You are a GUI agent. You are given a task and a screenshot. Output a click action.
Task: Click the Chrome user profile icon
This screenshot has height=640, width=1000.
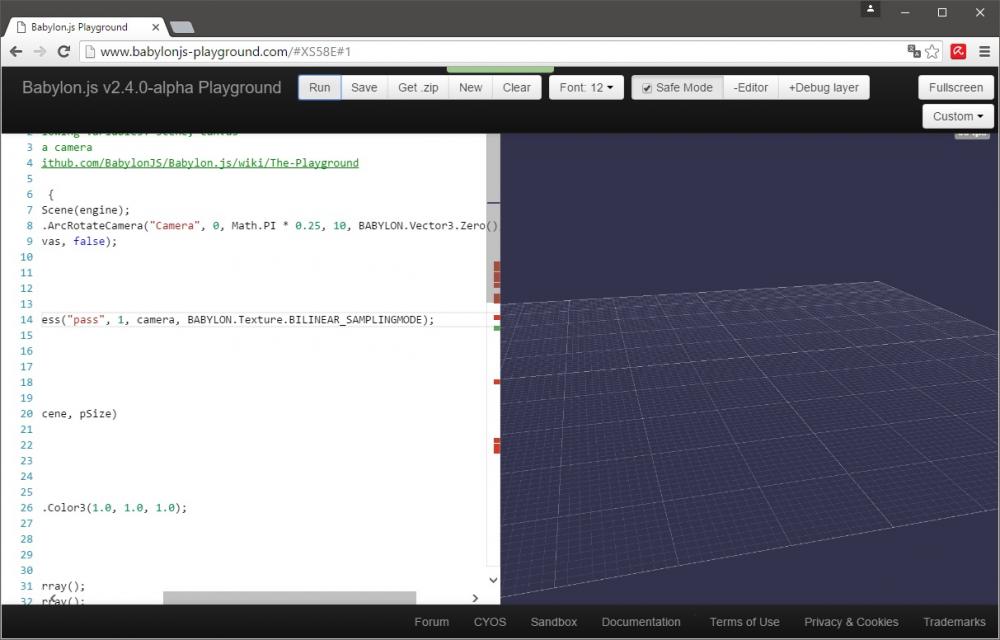[x=870, y=10]
